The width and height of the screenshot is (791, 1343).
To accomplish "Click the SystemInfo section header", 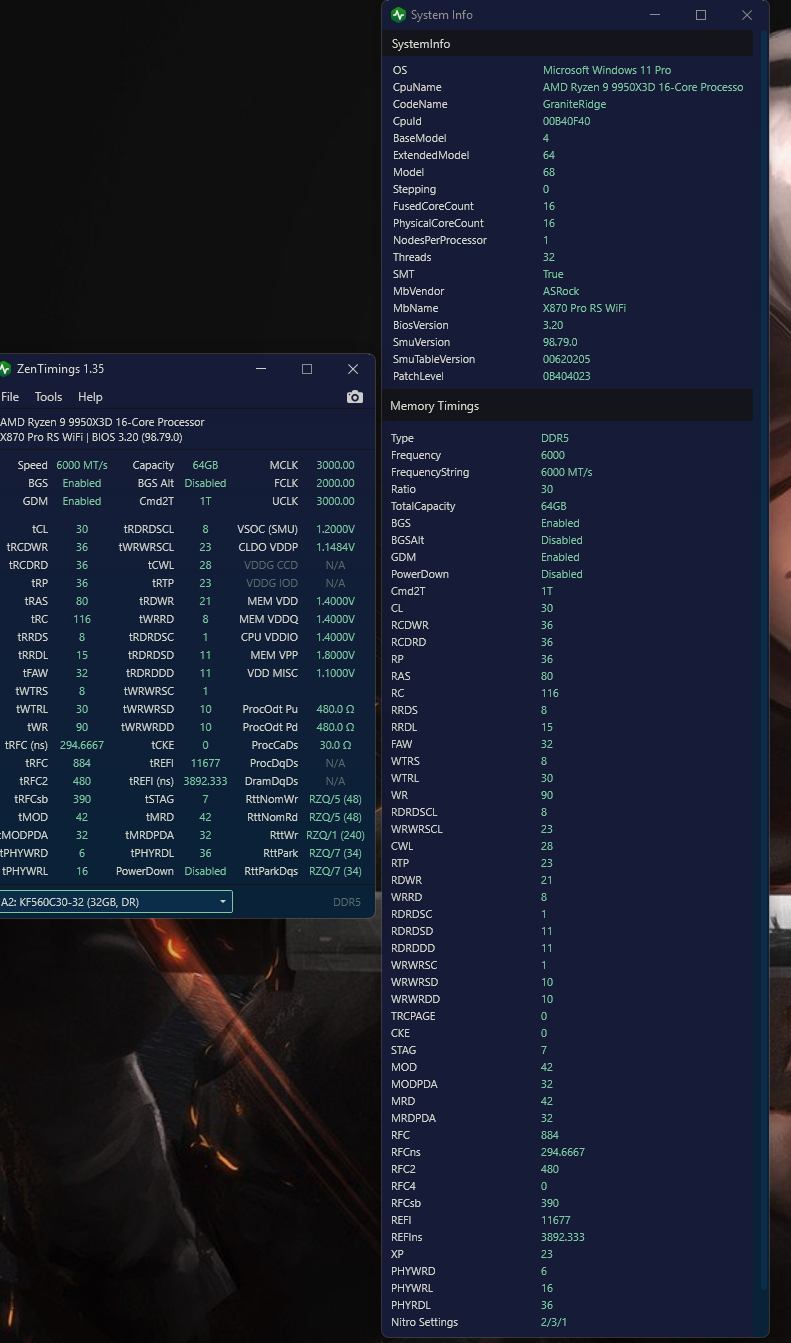I will 568,44.
